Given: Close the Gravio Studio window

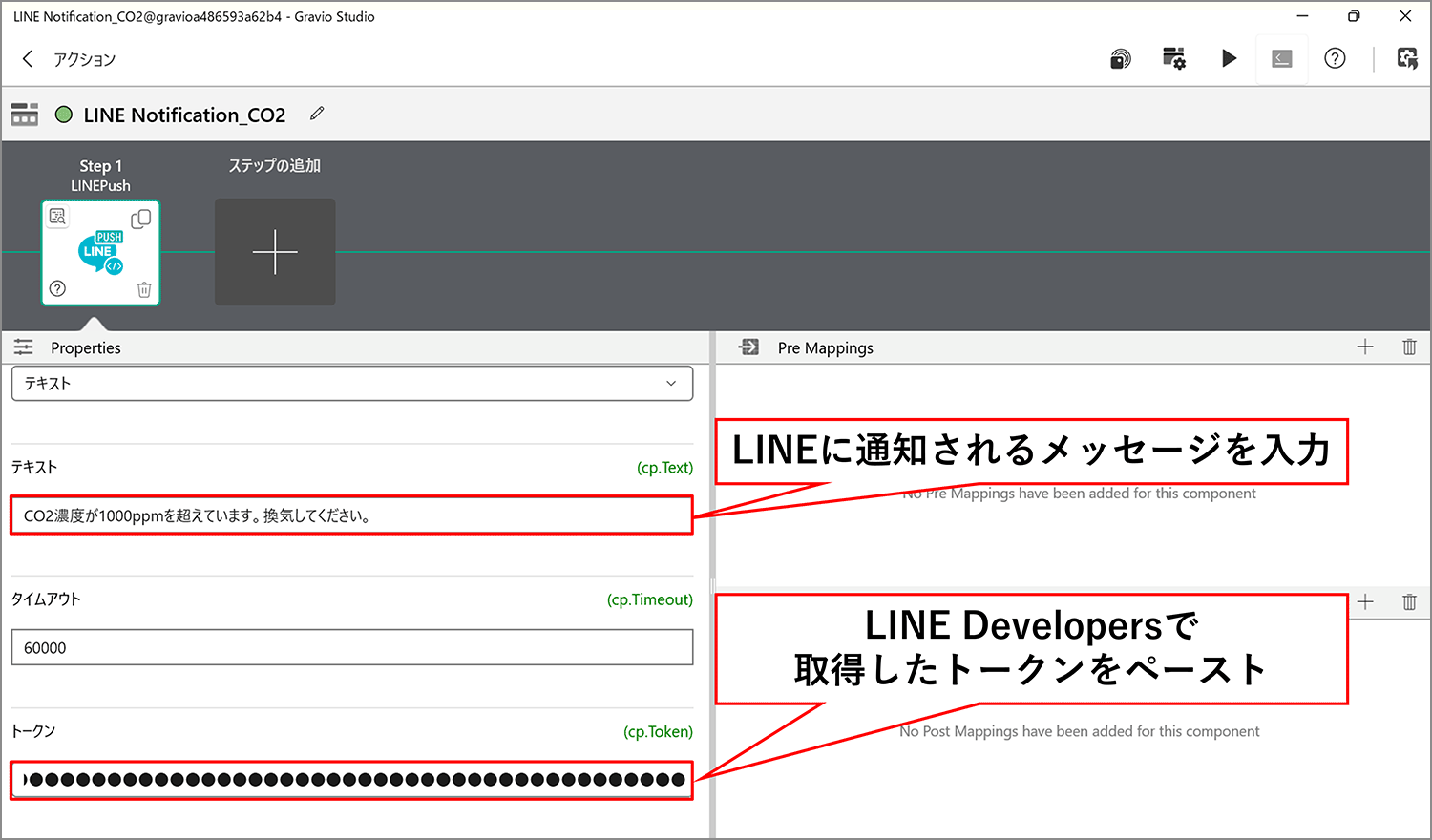Looking at the screenshot, I should [x=1405, y=16].
